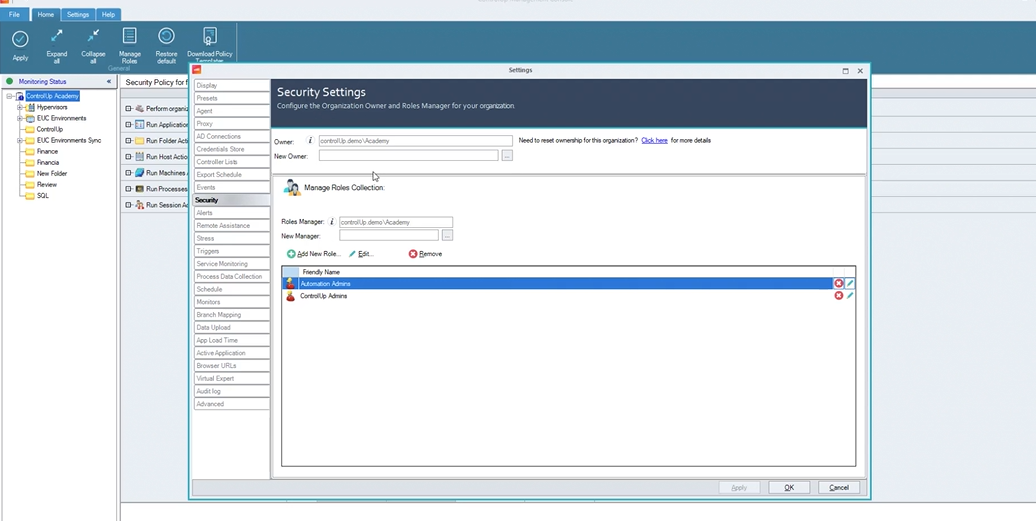Select AD Connections in Settings sidebar
1036x521 pixels.
pyautogui.click(x=232, y=136)
